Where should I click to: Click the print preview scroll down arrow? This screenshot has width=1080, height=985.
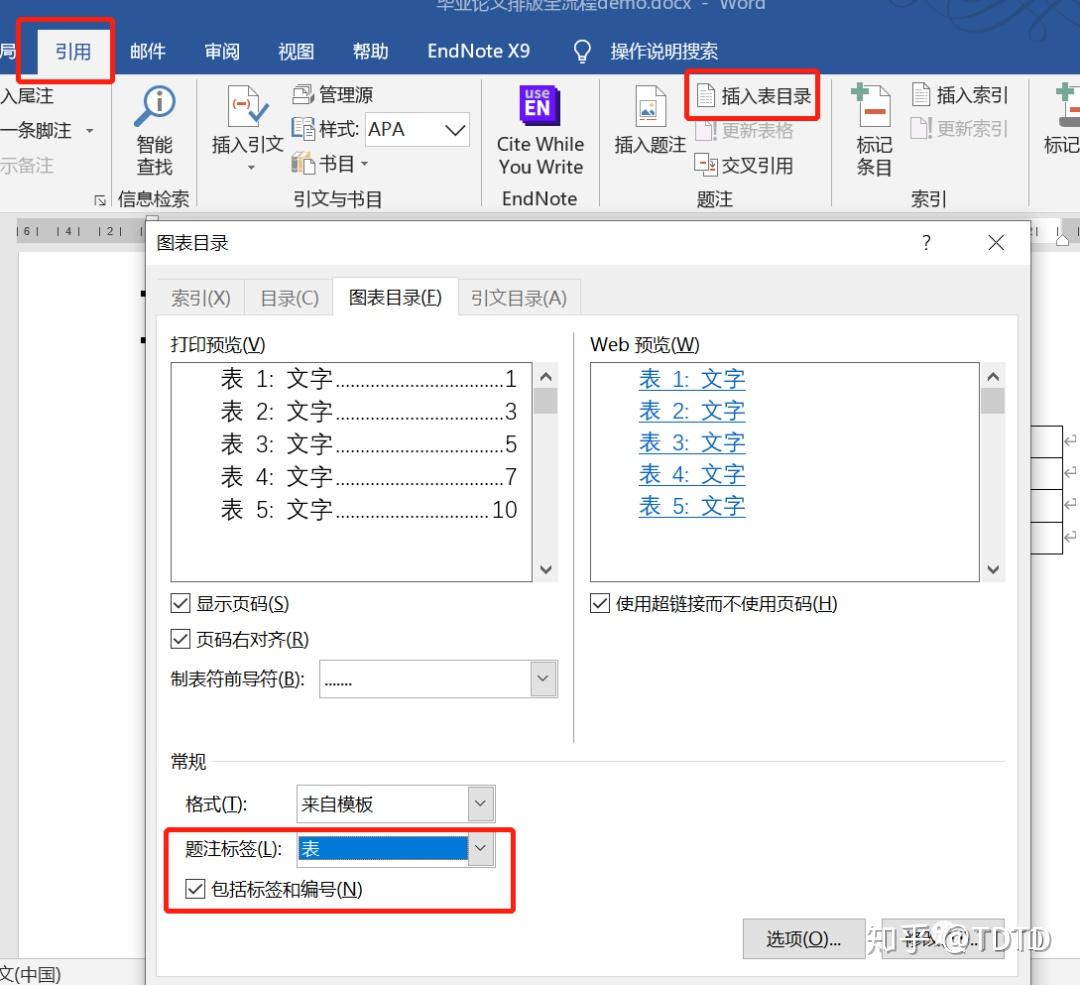(x=546, y=569)
